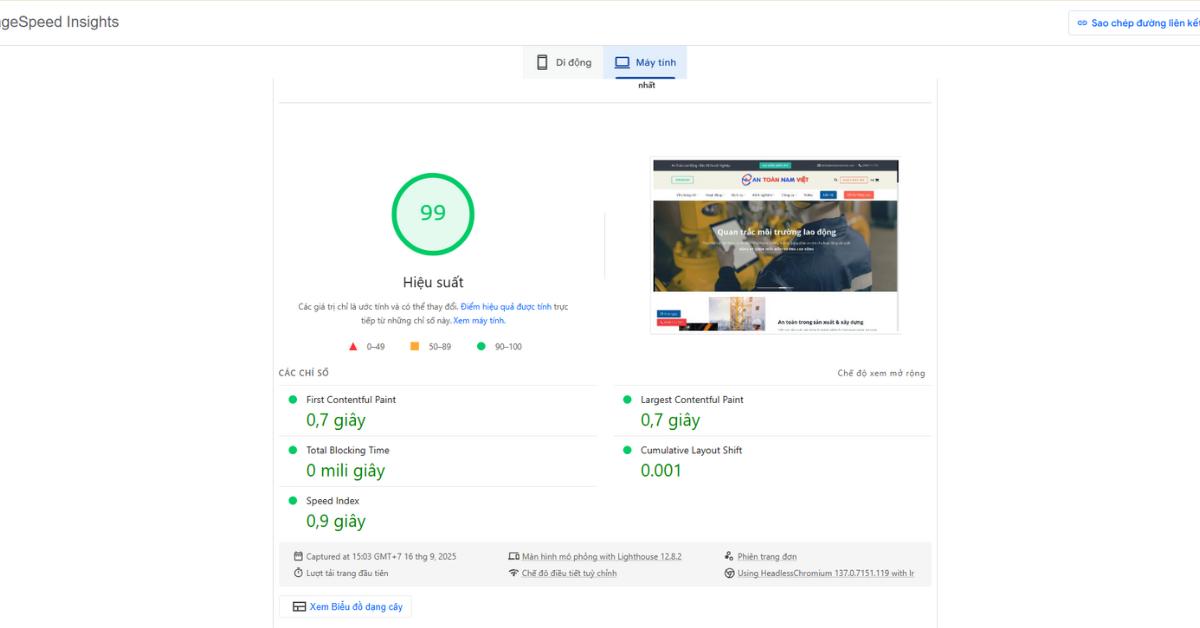Open the Điểm hiệu quả được tính link
The image size is (1200, 628).
pyautogui.click(x=506, y=306)
